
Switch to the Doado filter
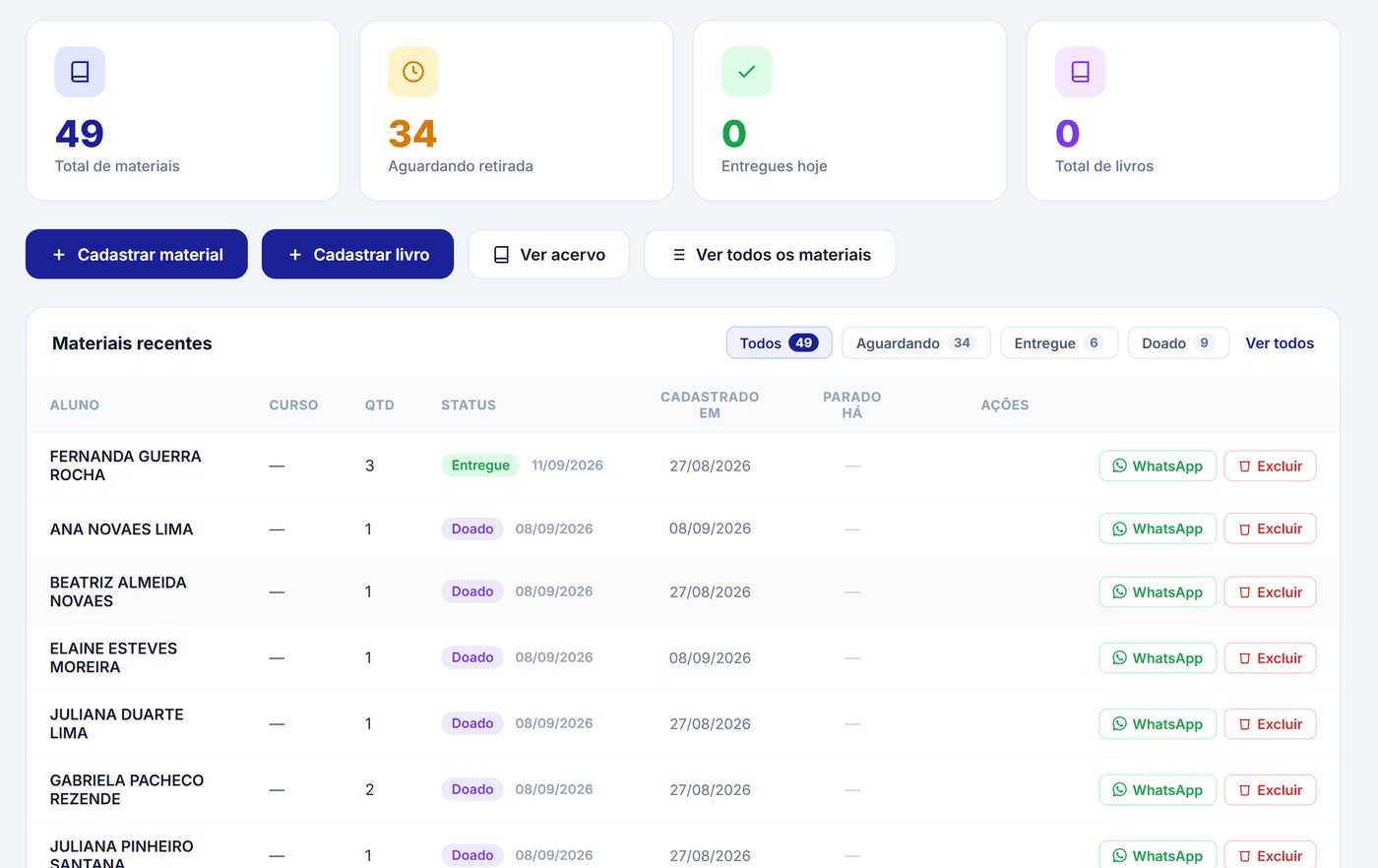(1178, 342)
